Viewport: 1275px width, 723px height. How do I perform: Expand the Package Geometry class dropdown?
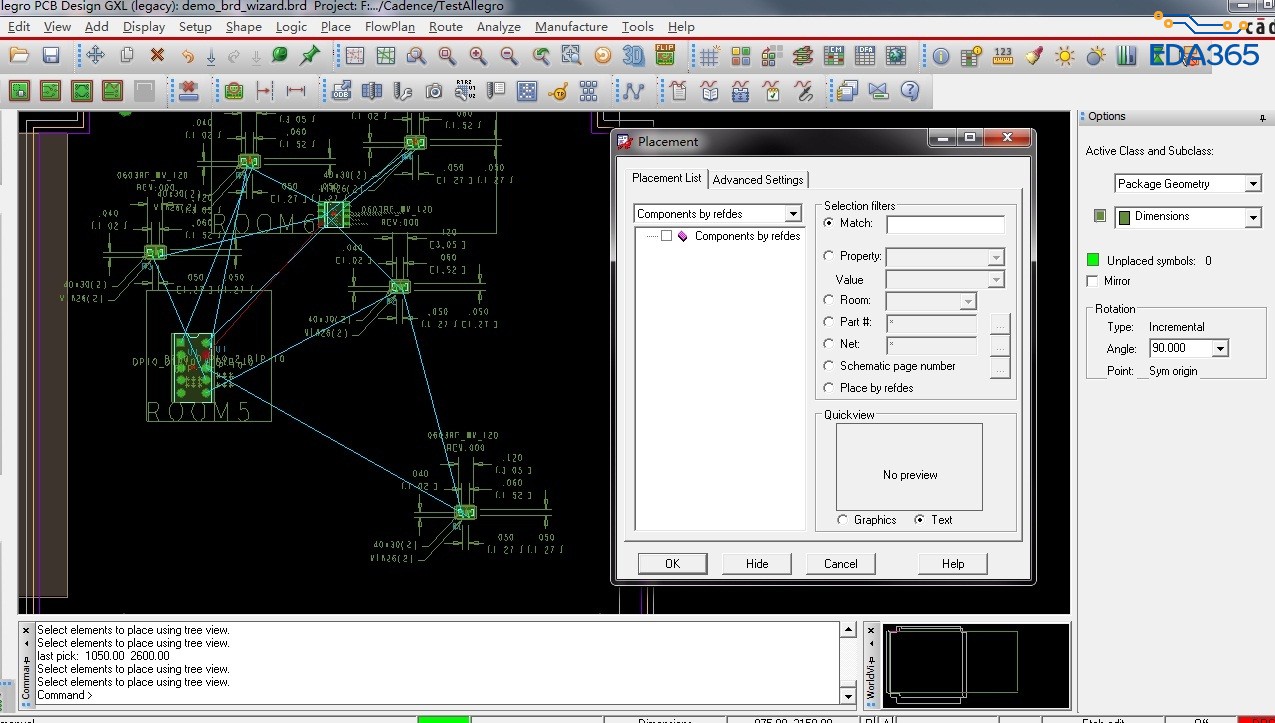(x=1253, y=184)
